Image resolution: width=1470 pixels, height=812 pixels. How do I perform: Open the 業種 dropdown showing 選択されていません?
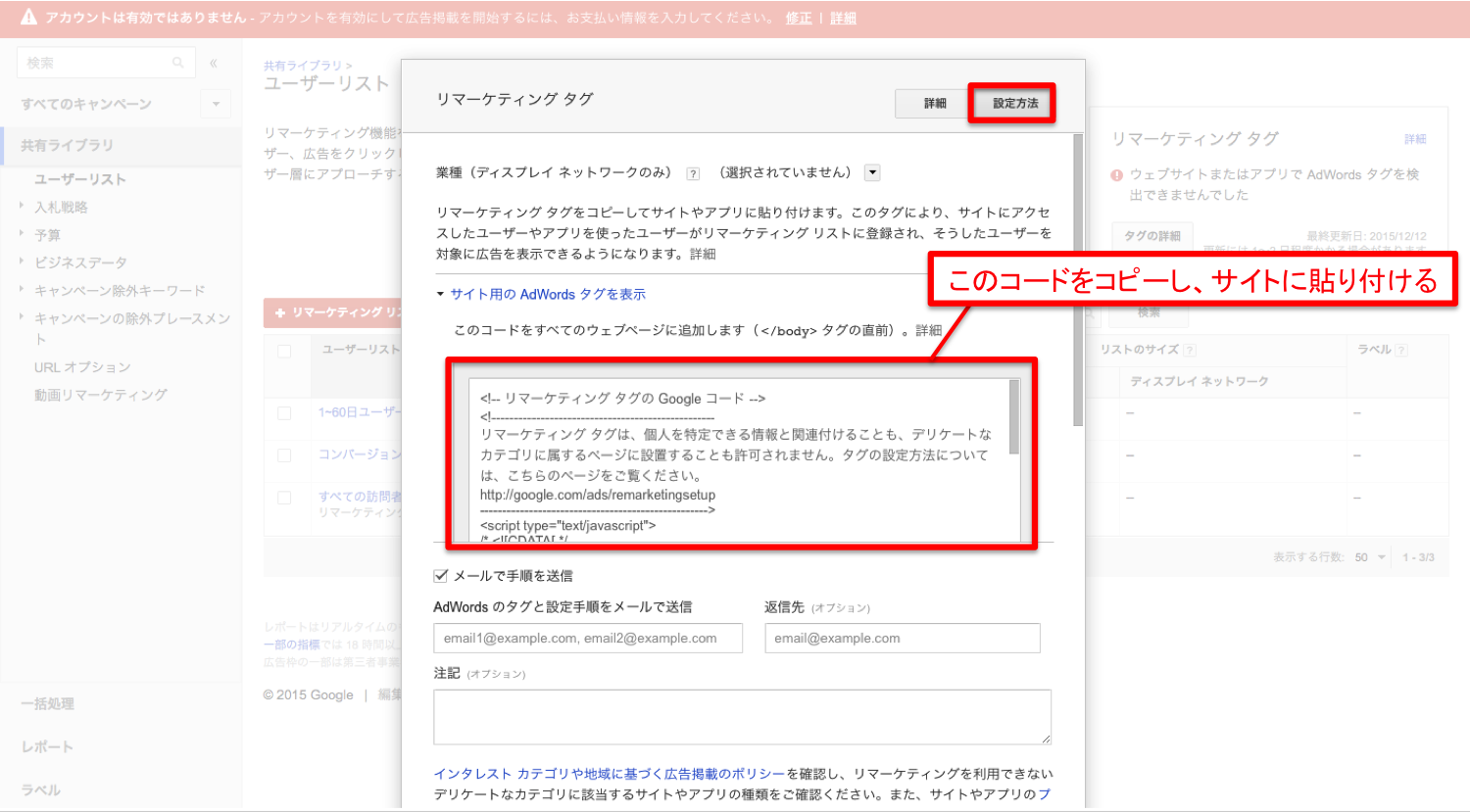click(x=871, y=172)
